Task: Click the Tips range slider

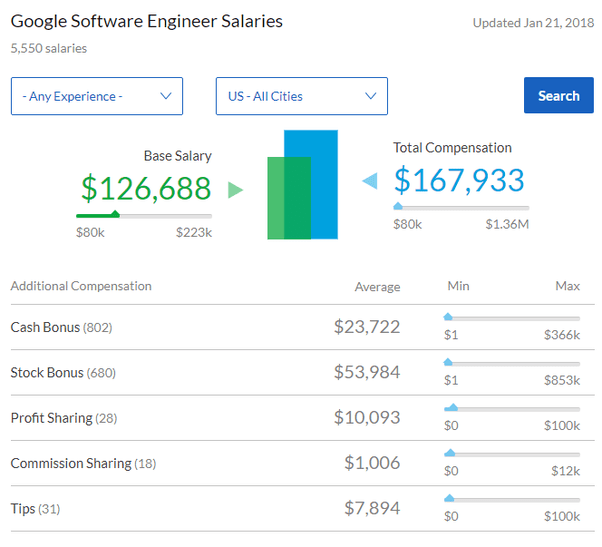Action: pyautogui.click(x=512, y=499)
